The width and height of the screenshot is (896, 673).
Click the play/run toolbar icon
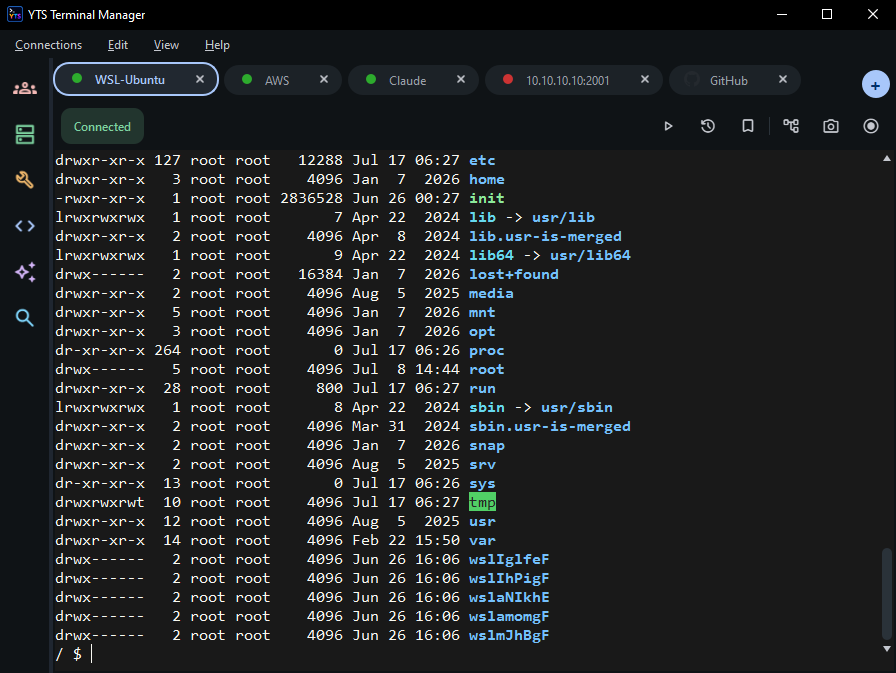pos(668,126)
